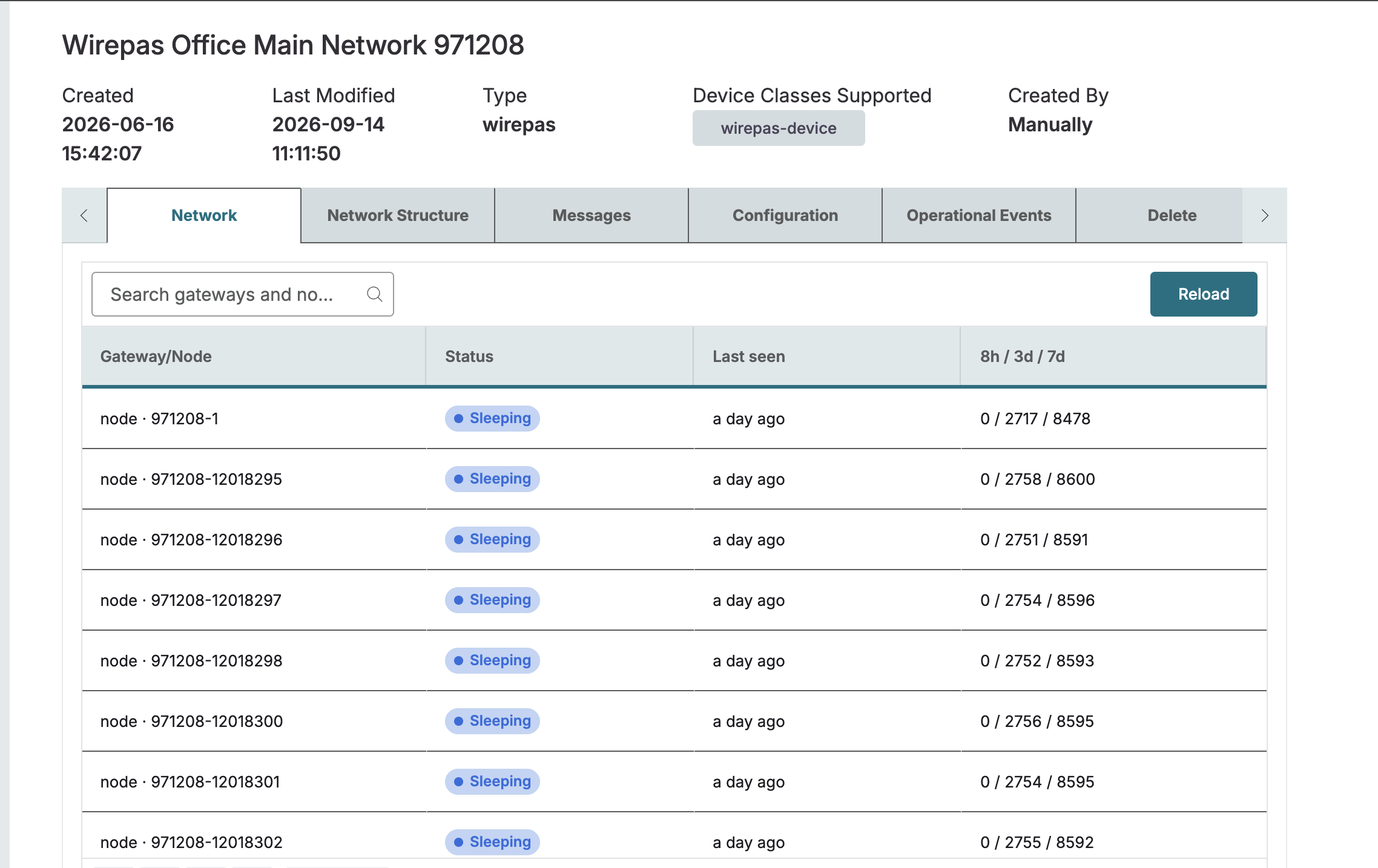1378x868 pixels.
Task: Reload the gateway and node list
Action: (1204, 294)
